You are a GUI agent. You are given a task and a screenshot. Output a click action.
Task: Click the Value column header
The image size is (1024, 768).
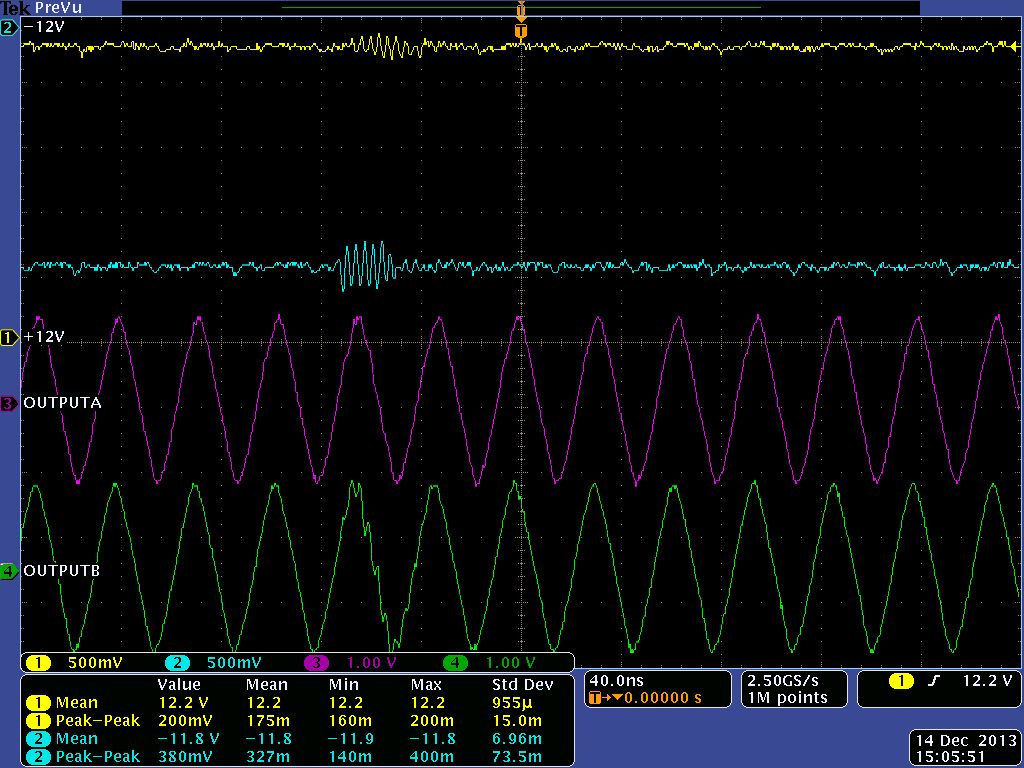179,684
